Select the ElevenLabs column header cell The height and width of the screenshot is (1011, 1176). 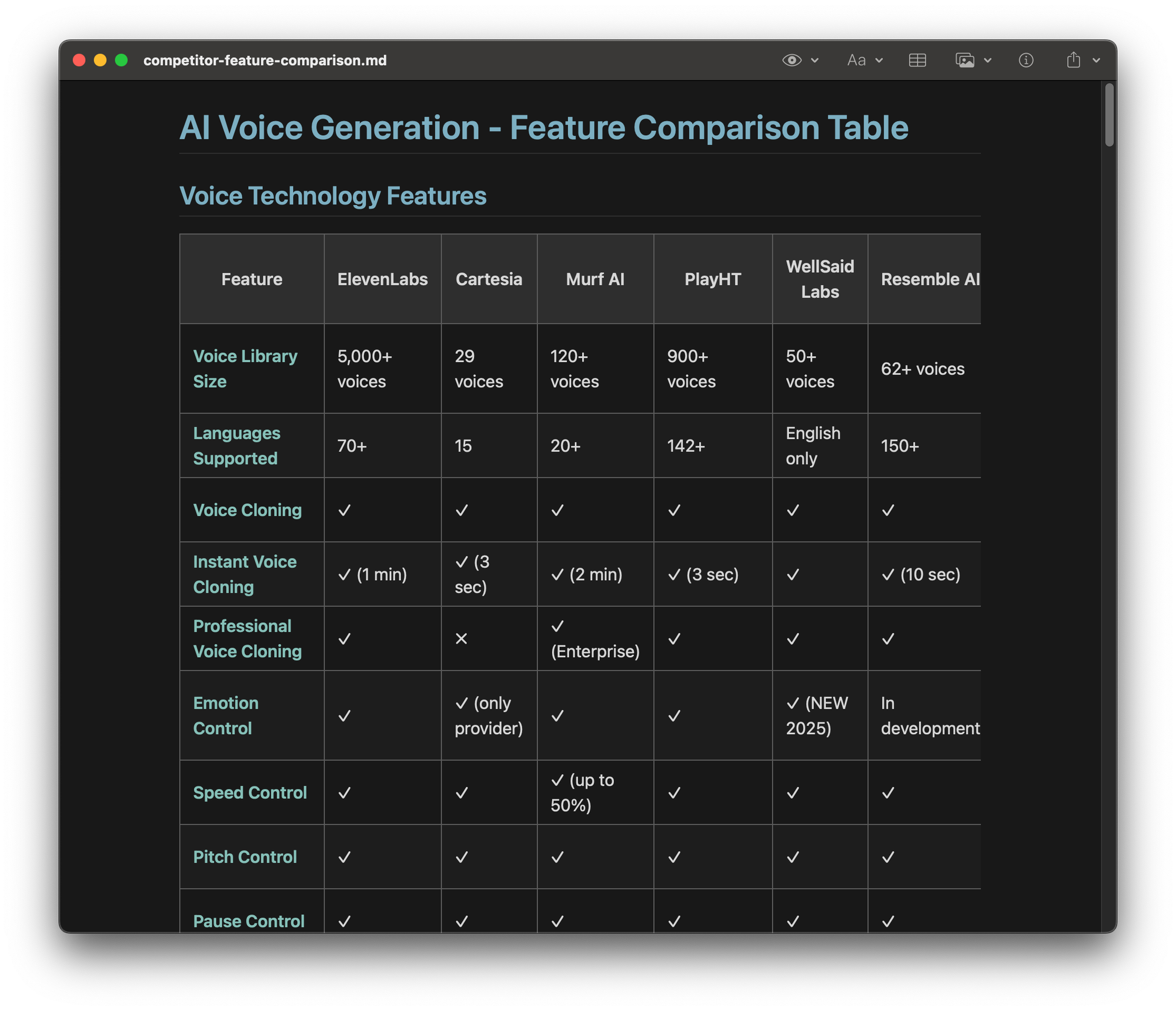click(x=382, y=279)
